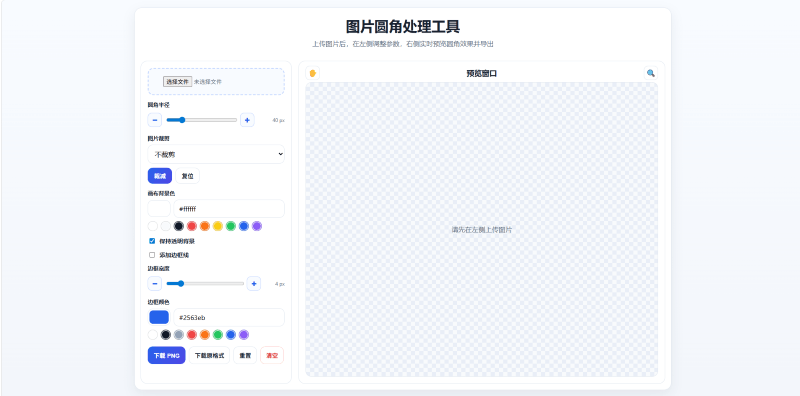Select black preset in border color row
The height and width of the screenshot is (396, 800).
point(166,335)
